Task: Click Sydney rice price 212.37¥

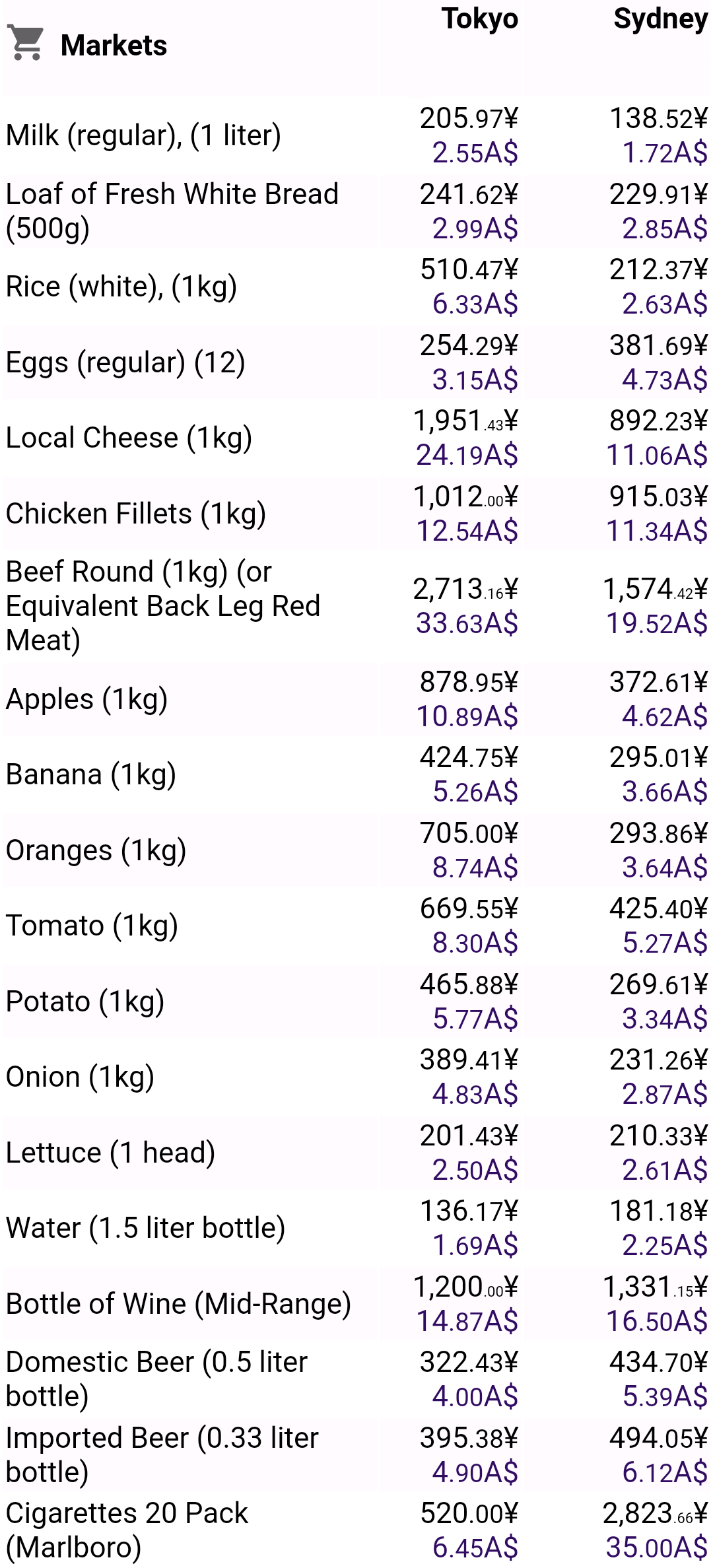Action: click(x=658, y=269)
